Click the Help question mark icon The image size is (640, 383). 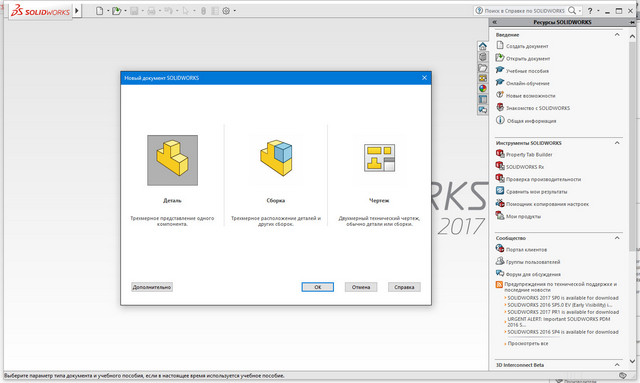point(590,11)
